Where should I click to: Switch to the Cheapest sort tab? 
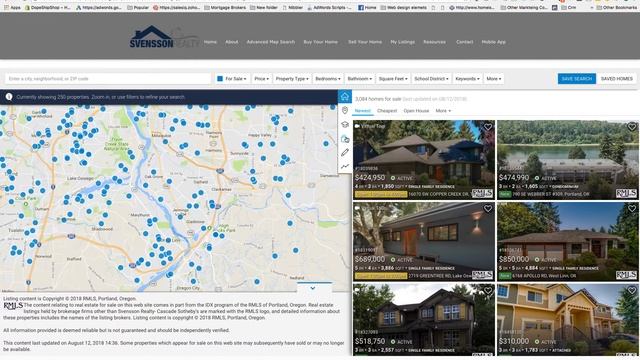pos(387,111)
